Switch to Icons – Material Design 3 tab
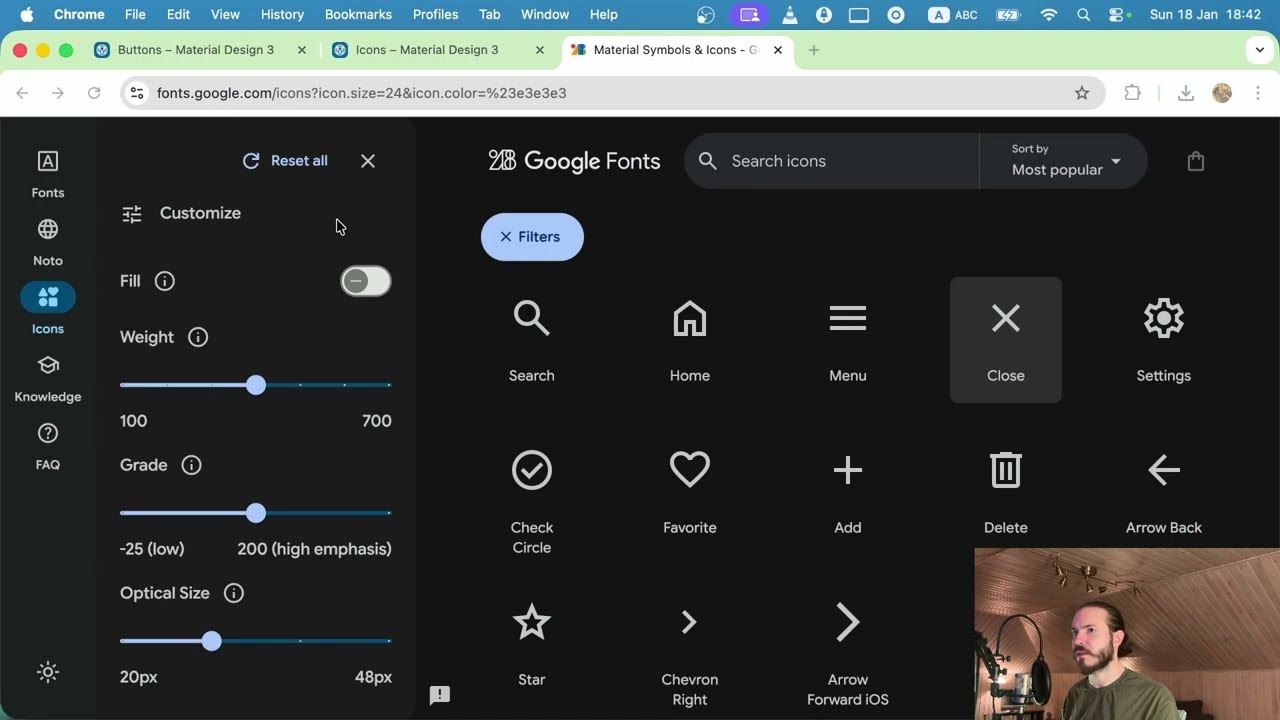Screen dimensions: 1280x720 click(427, 50)
